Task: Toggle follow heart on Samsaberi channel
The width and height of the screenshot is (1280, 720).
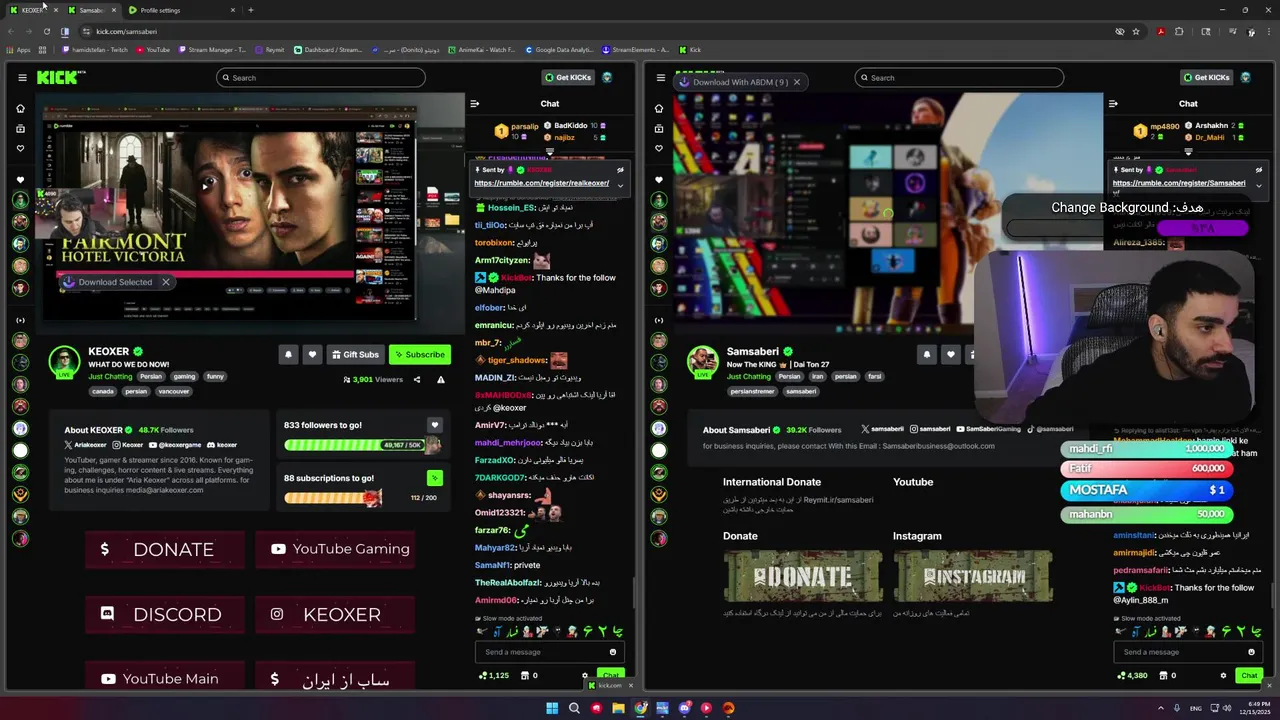Action: coord(950,354)
